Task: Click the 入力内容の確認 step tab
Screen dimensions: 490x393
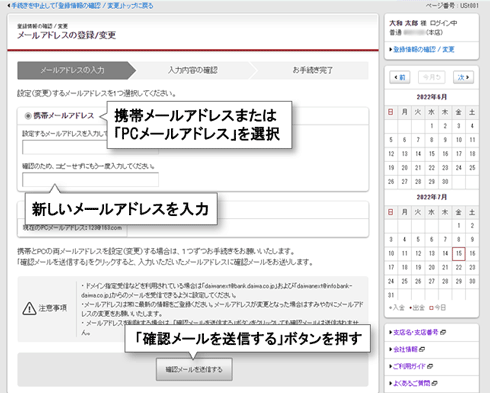Action: 193,70
